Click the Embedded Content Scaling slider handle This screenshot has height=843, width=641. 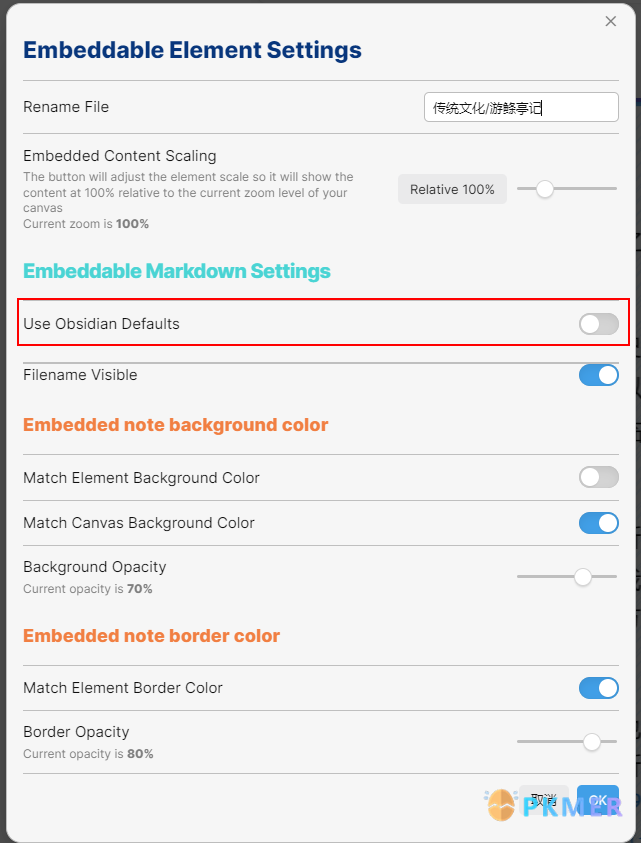tap(545, 189)
